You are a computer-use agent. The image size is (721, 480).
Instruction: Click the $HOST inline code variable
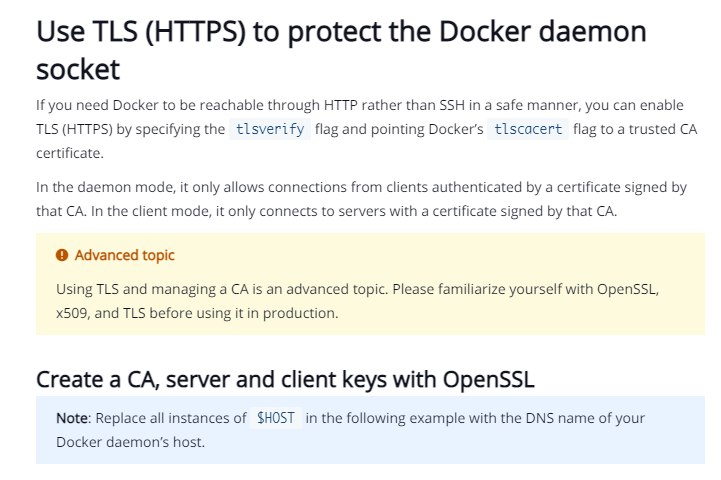275,418
